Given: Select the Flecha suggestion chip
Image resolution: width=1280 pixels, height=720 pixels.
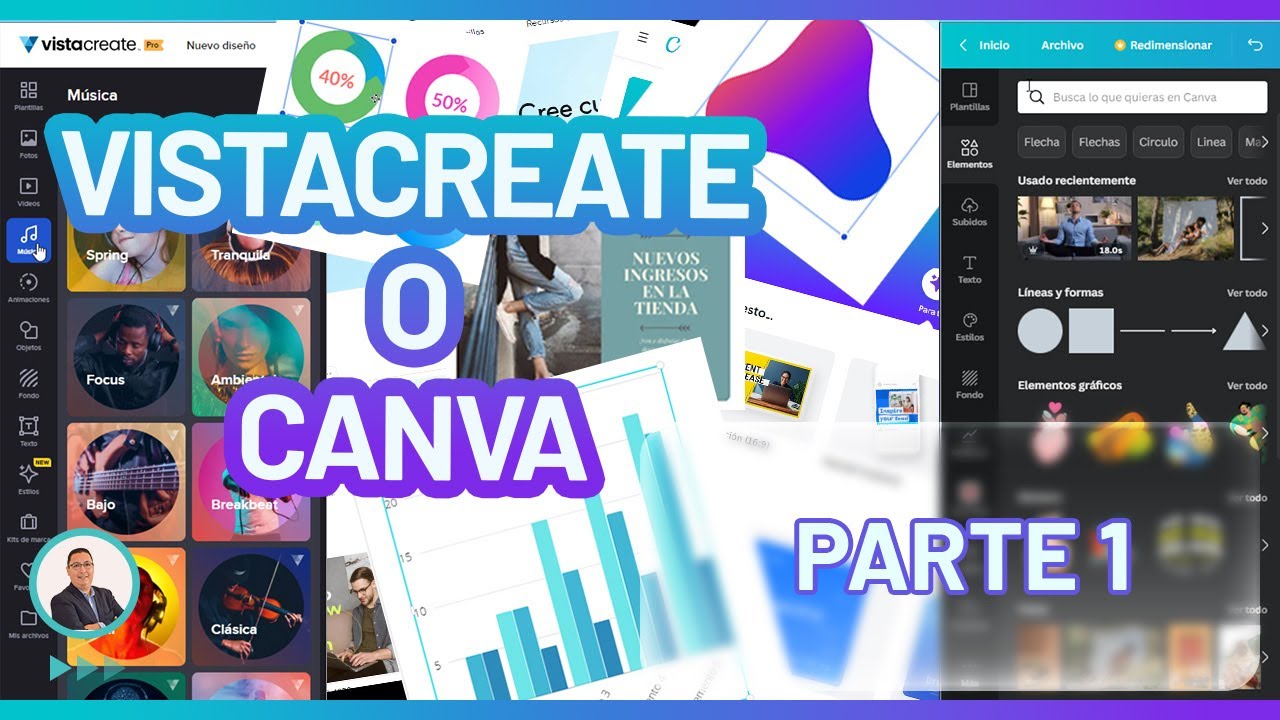Looking at the screenshot, I should (1041, 142).
